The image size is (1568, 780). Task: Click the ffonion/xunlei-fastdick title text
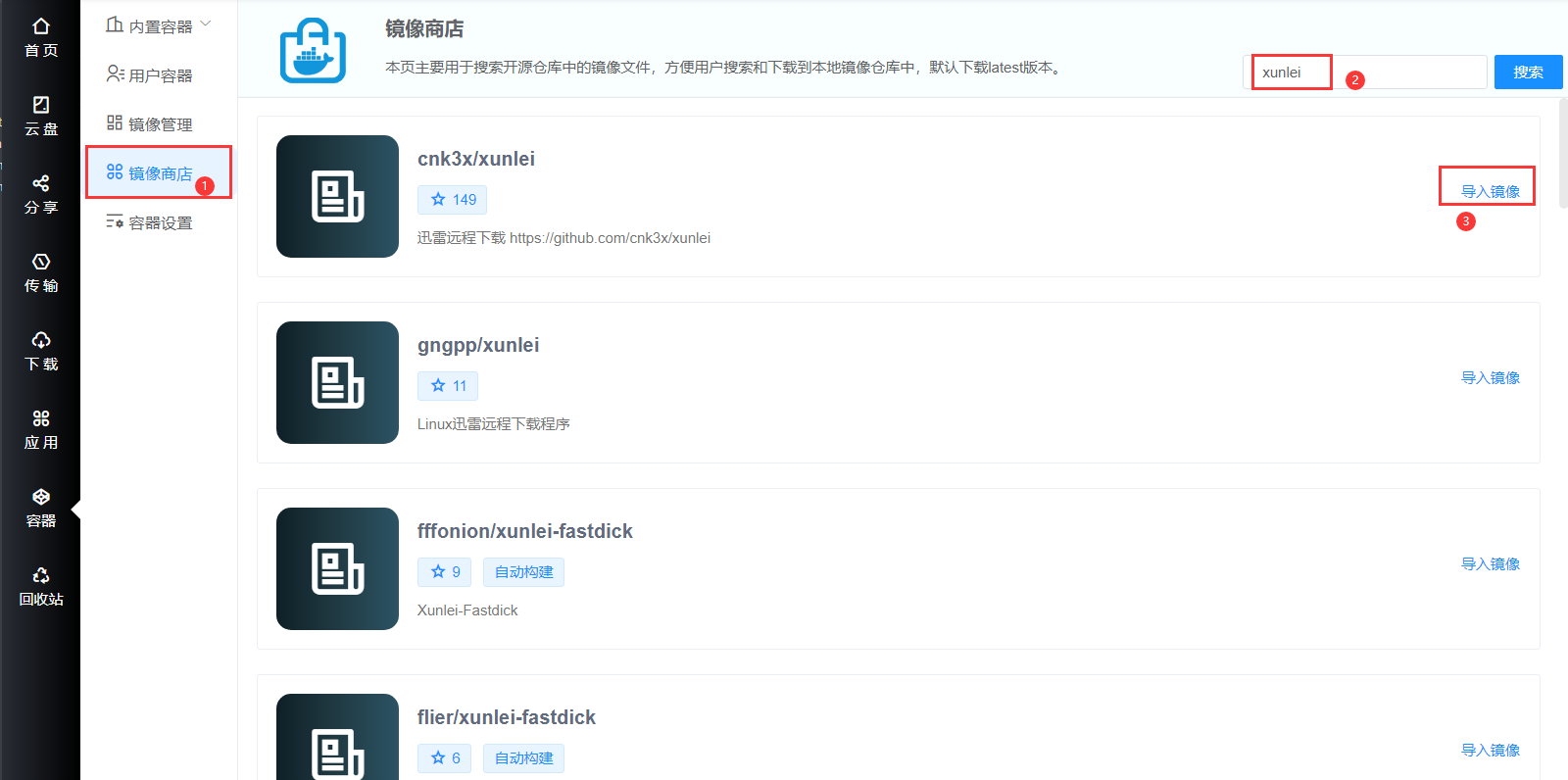[525, 531]
